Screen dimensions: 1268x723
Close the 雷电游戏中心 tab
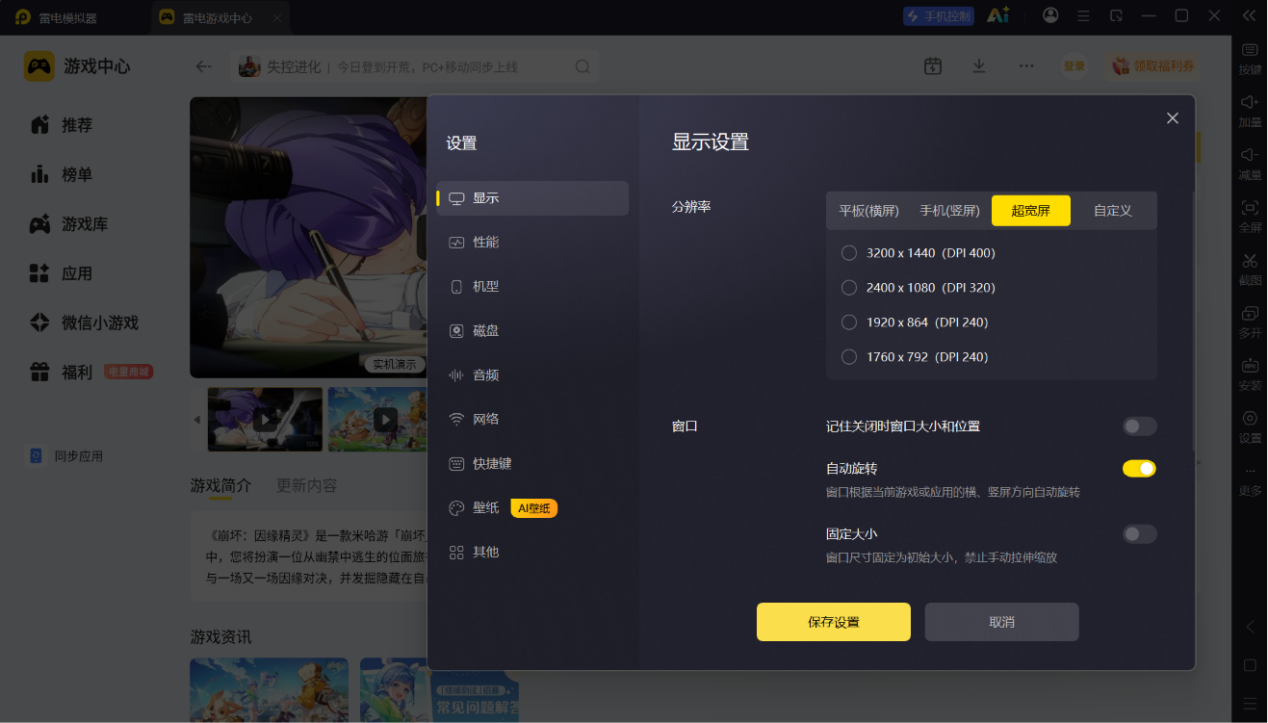coord(277,18)
